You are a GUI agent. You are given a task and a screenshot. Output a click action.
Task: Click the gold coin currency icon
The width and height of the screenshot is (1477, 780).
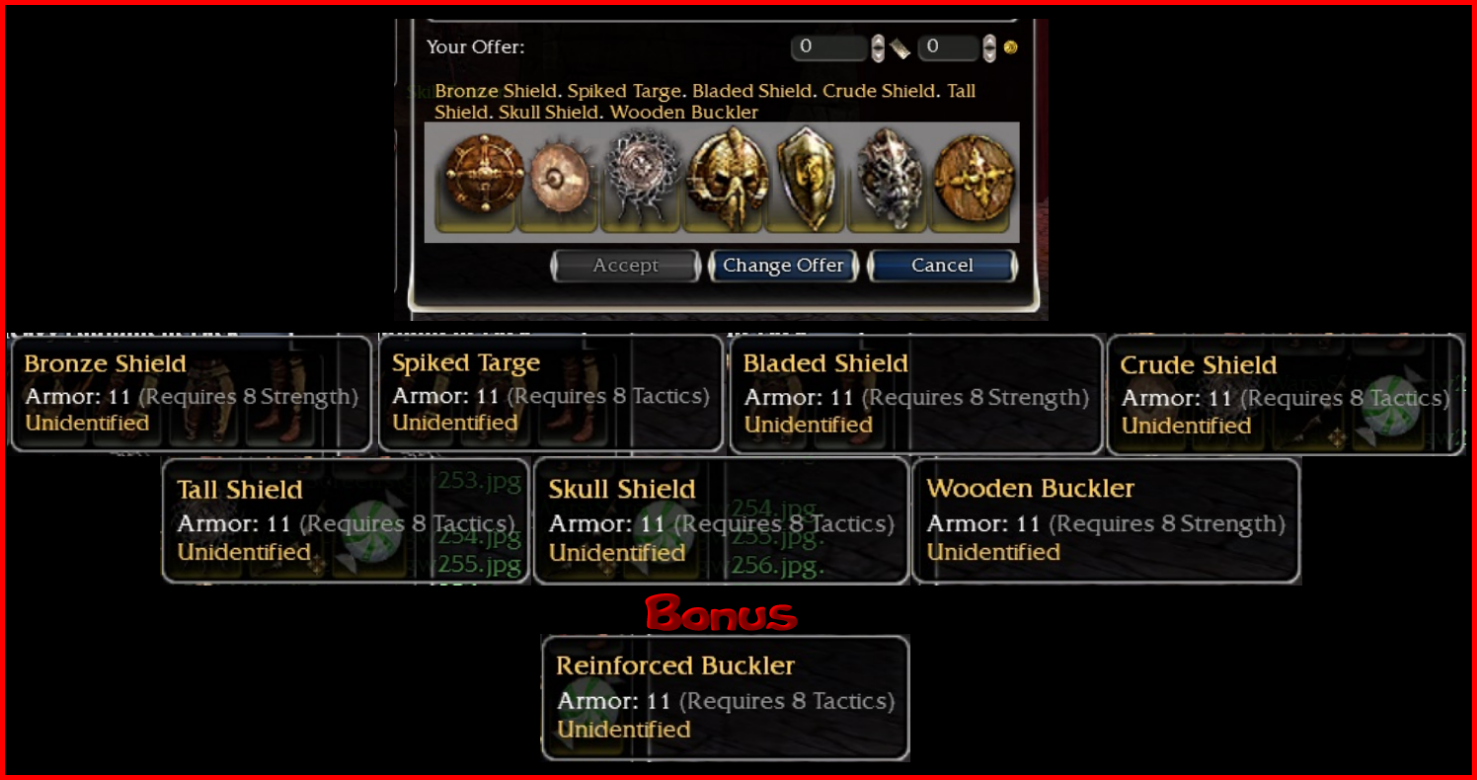click(1010, 47)
